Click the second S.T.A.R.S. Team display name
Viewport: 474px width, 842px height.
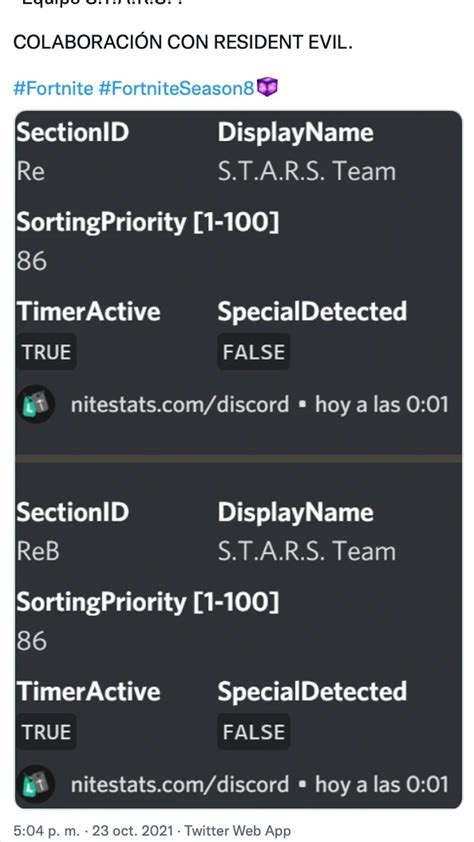point(307,551)
